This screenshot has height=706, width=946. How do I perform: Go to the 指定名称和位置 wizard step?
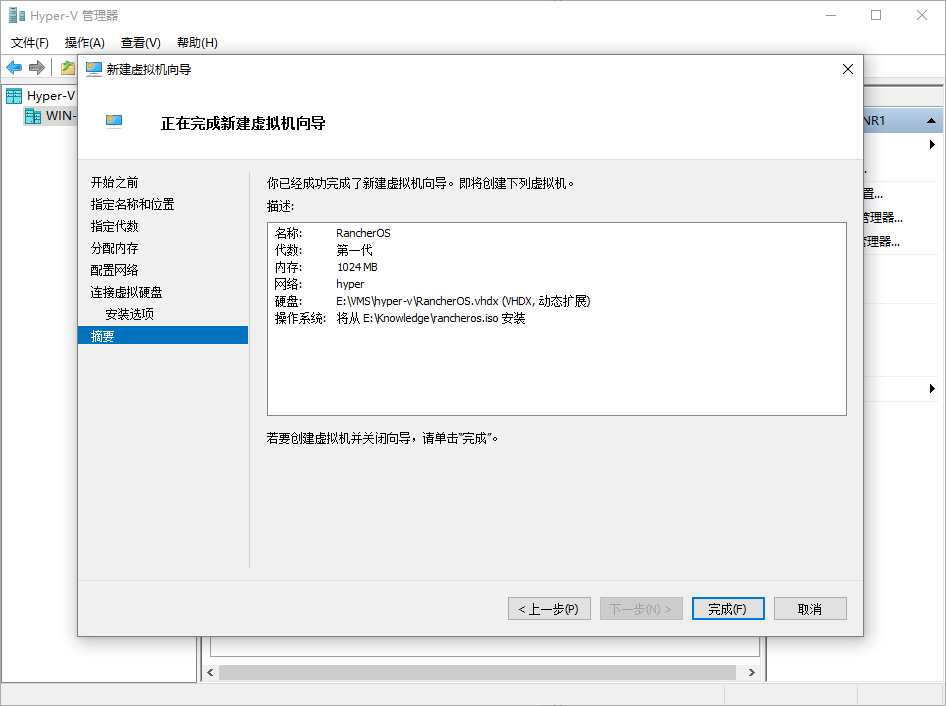click(132, 205)
